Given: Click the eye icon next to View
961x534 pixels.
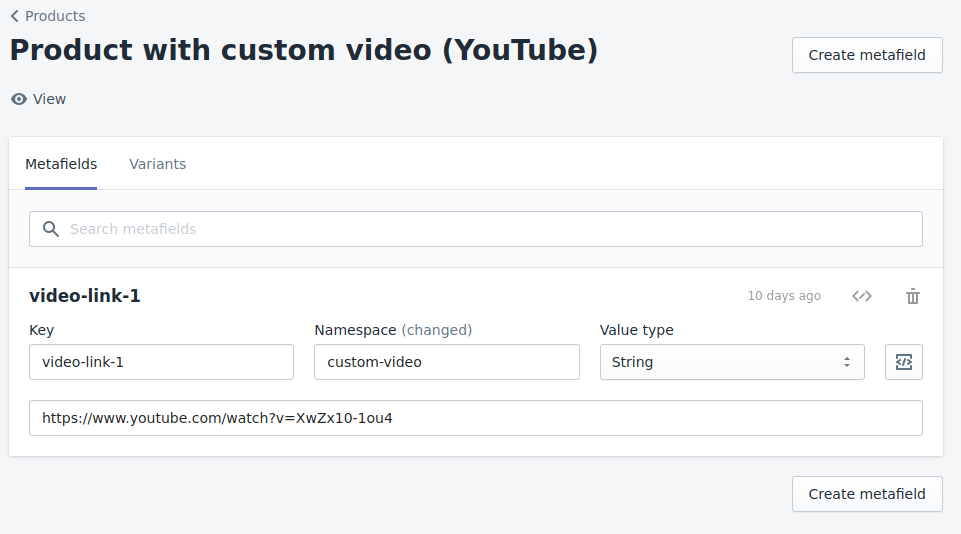Looking at the screenshot, I should (19, 99).
